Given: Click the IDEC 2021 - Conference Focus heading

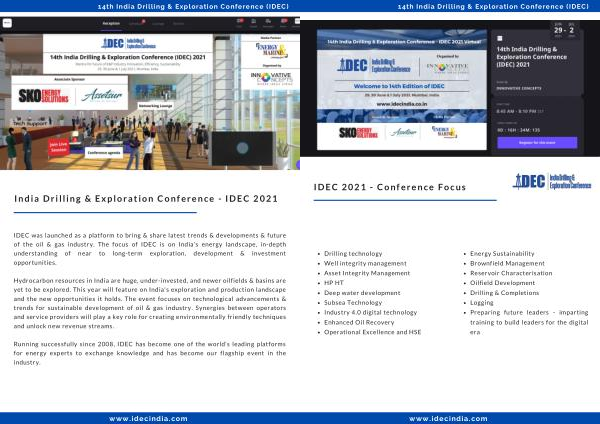Looking at the screenshot, I should (390, 187).
